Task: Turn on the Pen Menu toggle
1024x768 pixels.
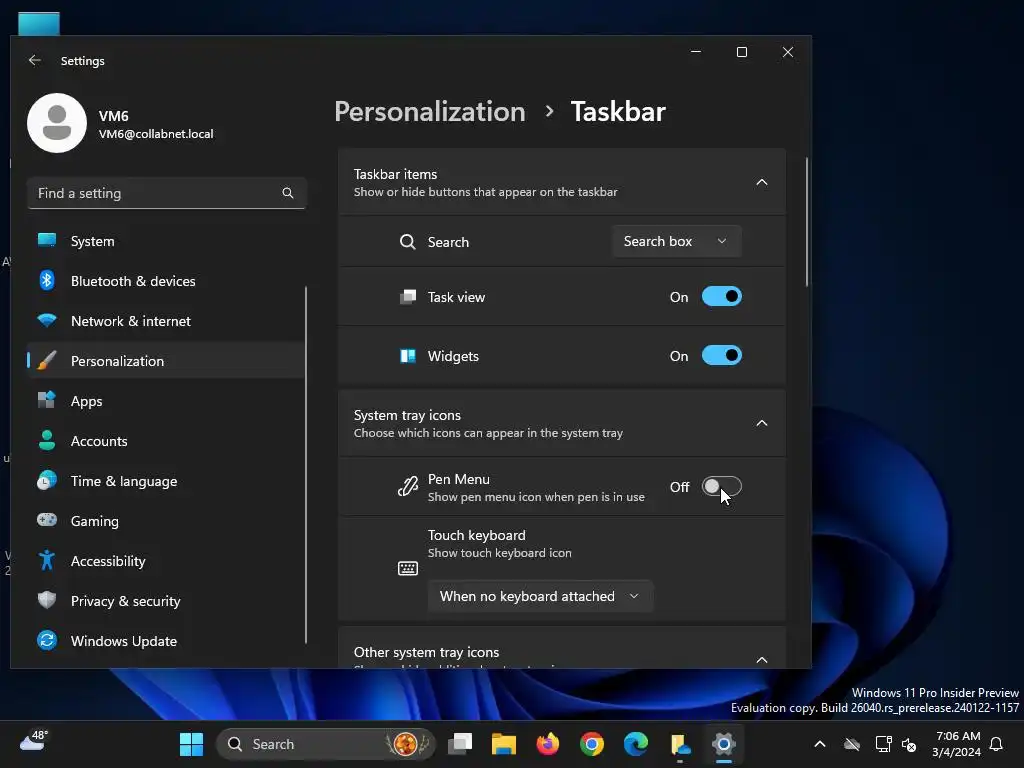Action: tap(722, 487)
